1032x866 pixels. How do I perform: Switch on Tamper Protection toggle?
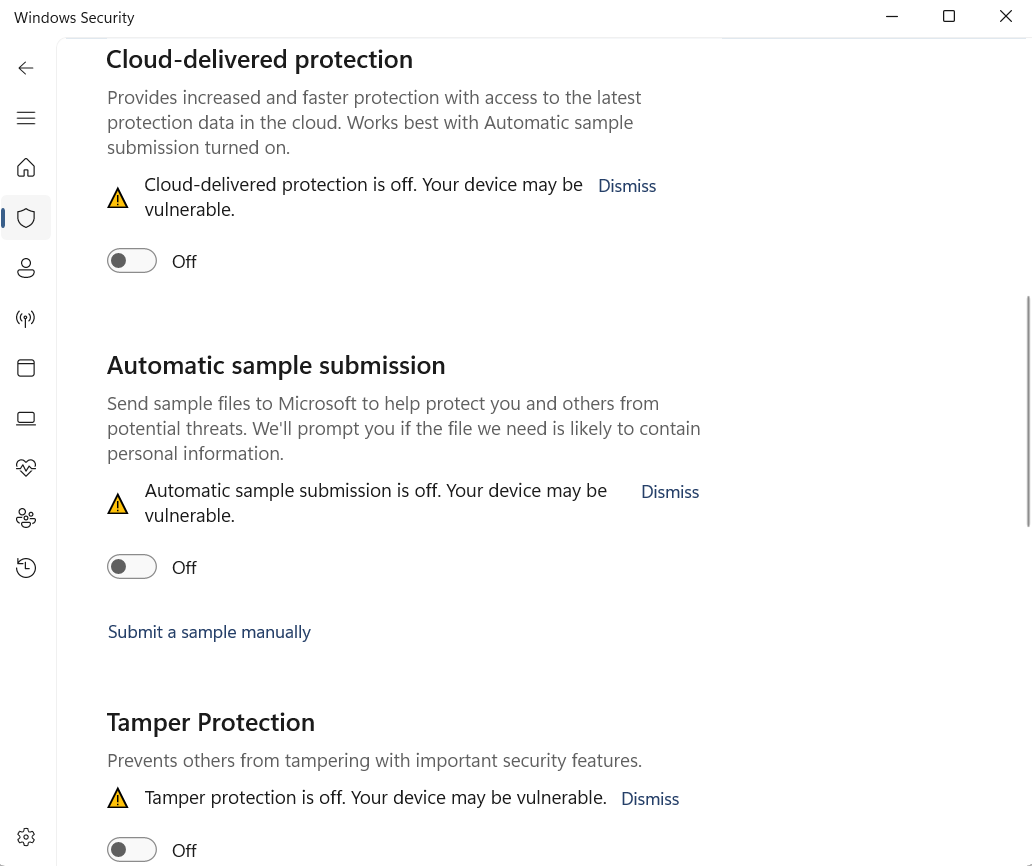(x=132, y=850)
